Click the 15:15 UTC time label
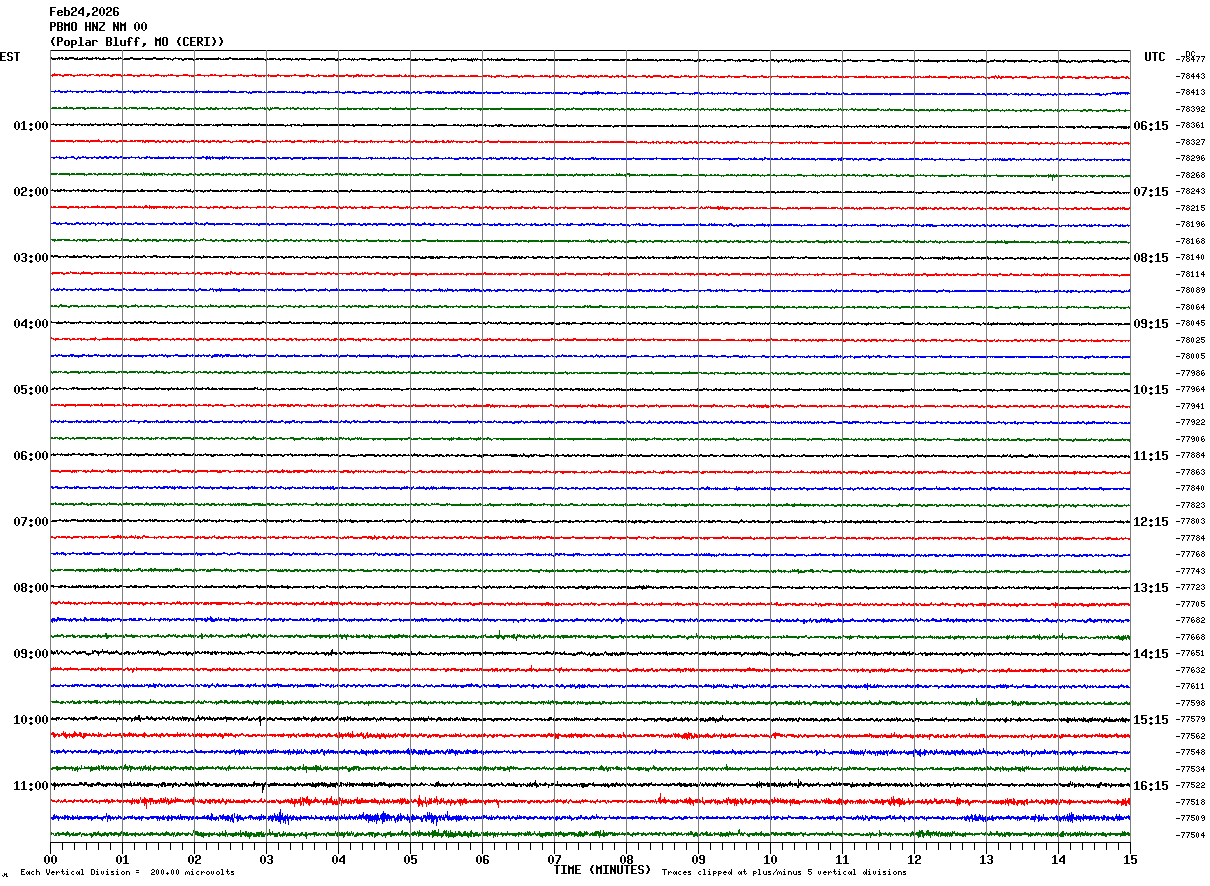1210x886 pixels. coord(1151,720)
